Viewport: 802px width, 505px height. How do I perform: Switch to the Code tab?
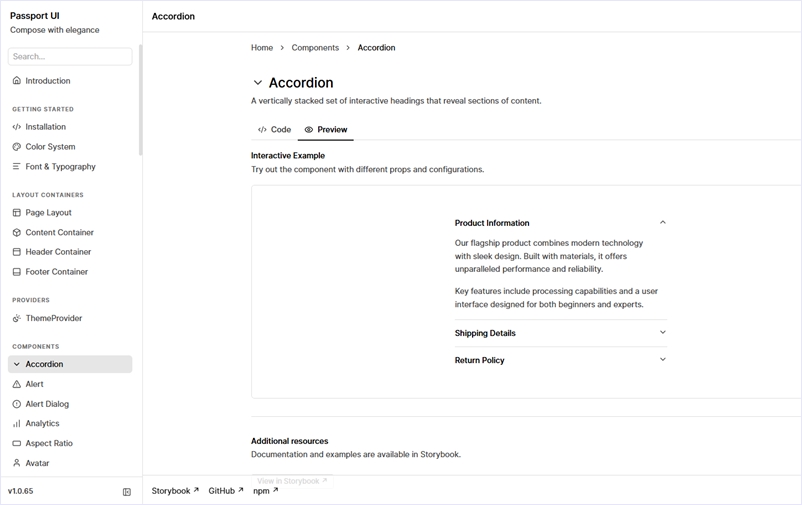pyautogui.click(x=274, y=130)
